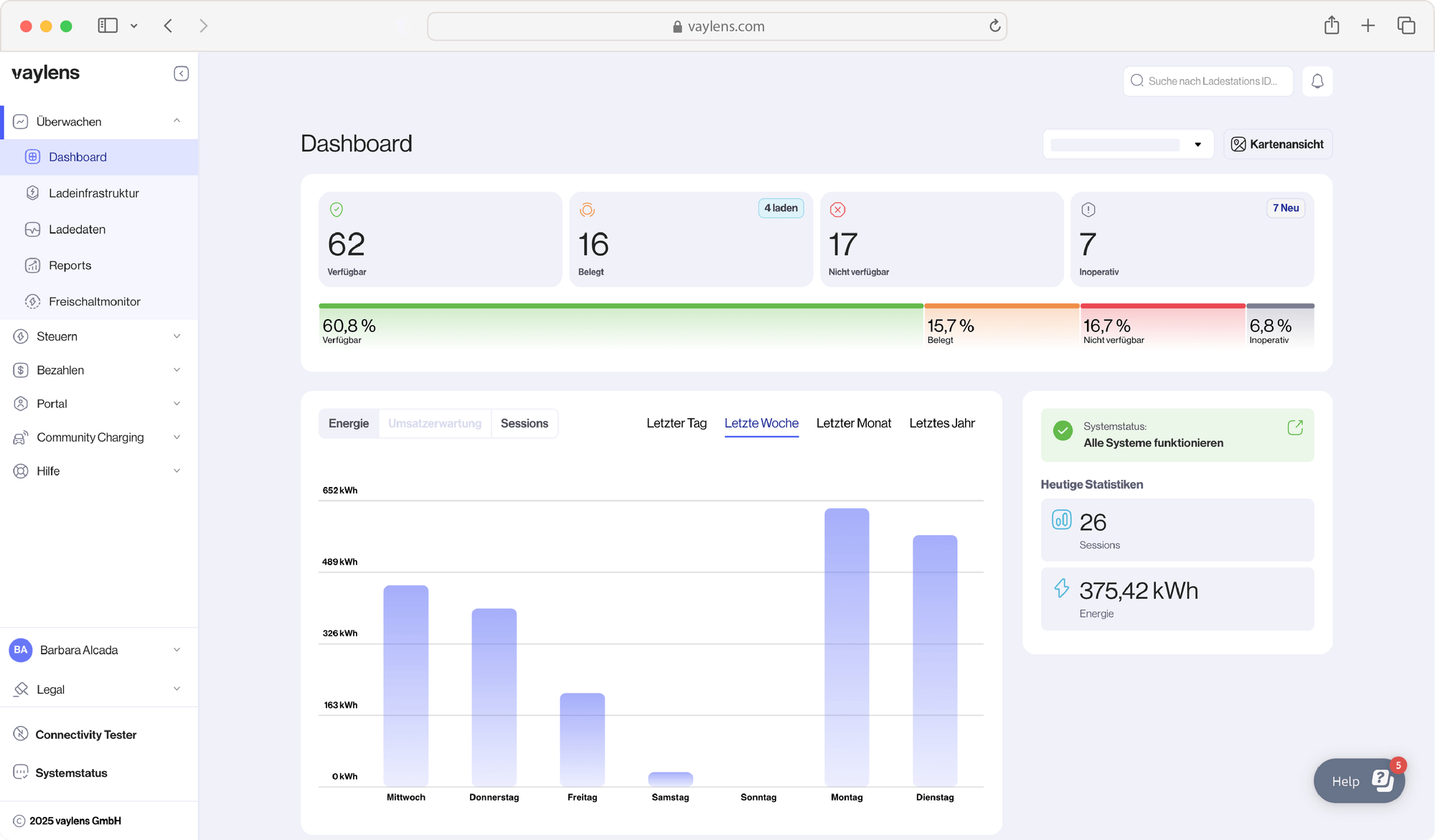Screen dimensions: 1435x840
Task: Expand the Community Charging menu
Action: 177,438
